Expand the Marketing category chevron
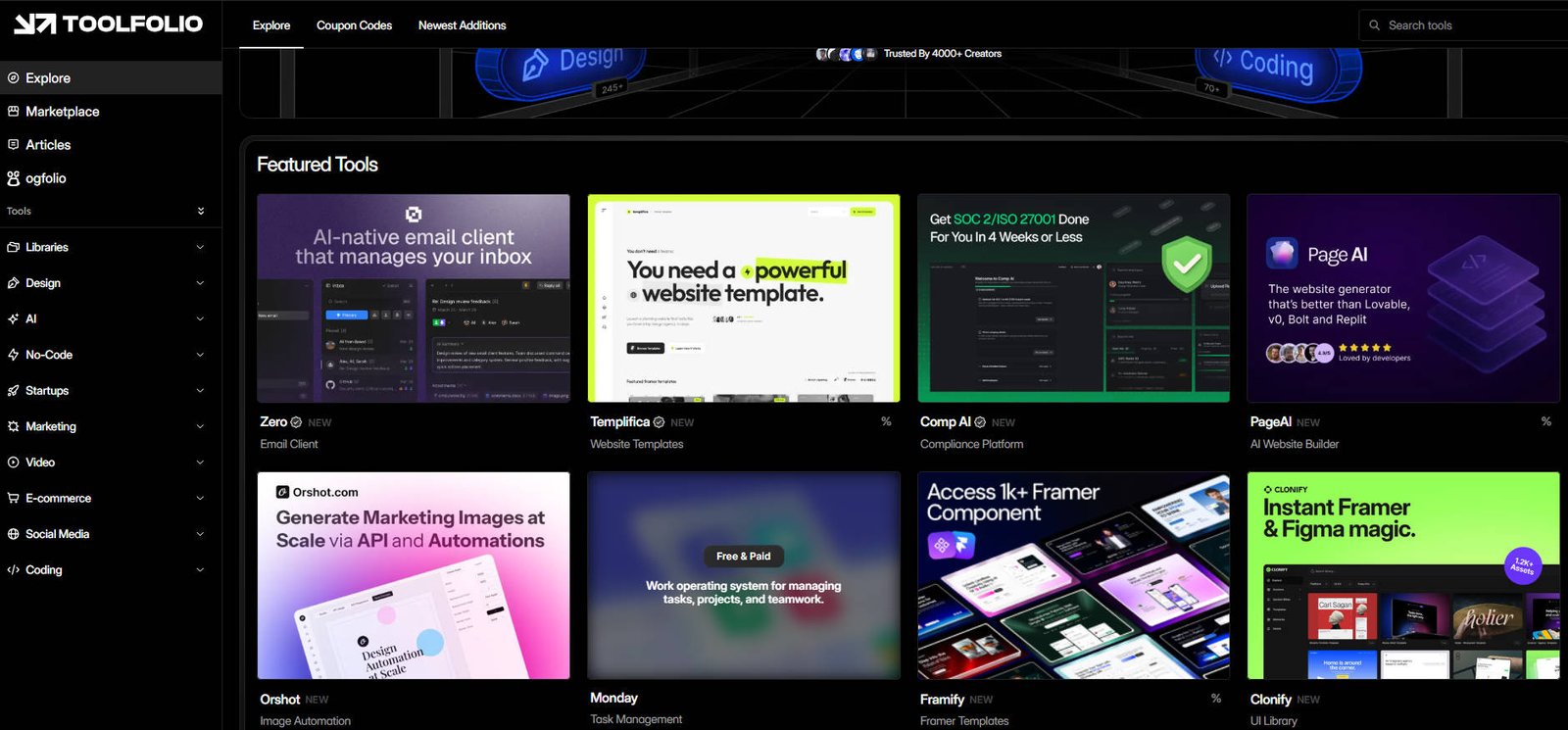 (200, 426)
